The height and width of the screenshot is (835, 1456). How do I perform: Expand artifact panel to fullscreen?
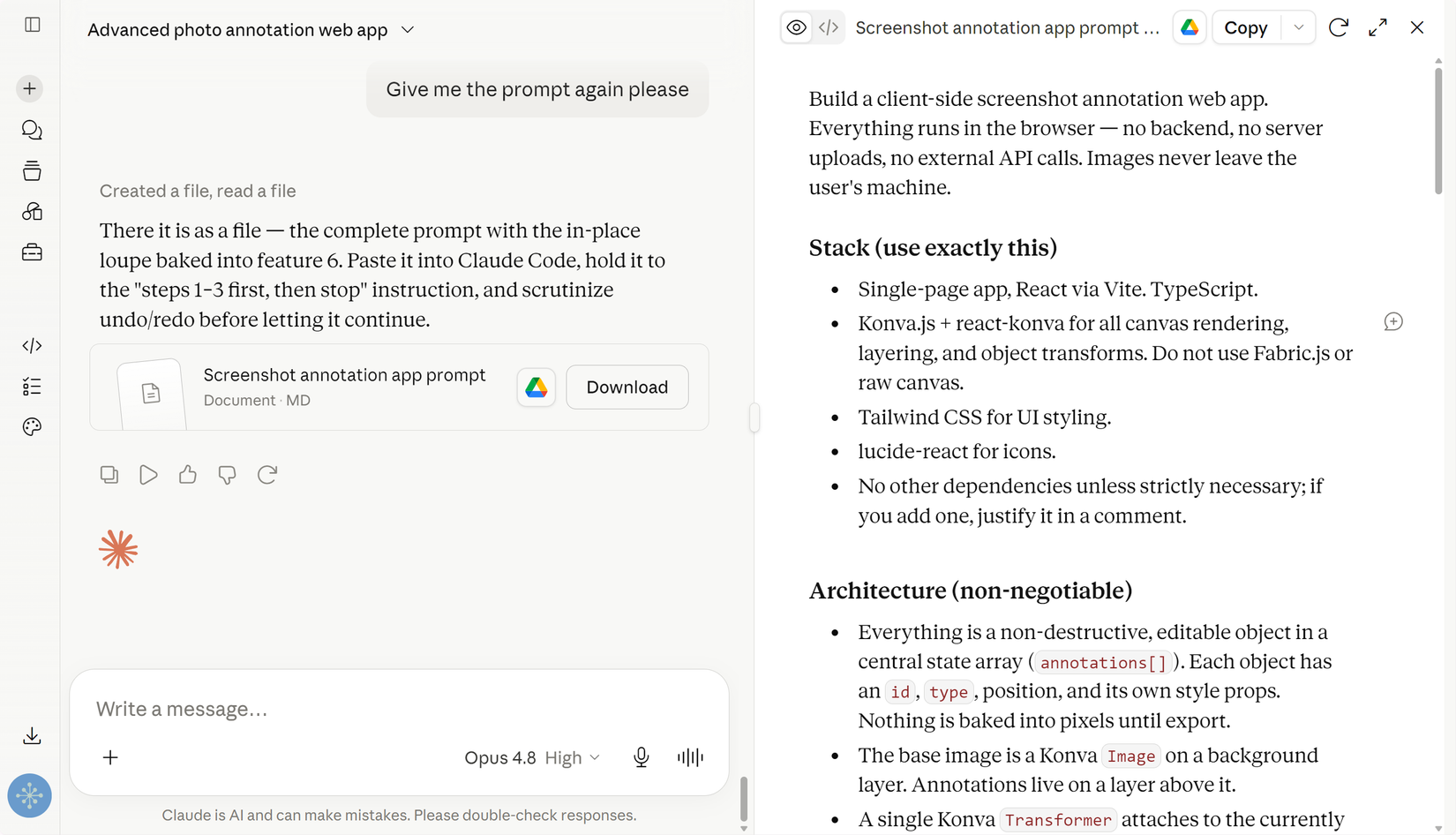1377,27
